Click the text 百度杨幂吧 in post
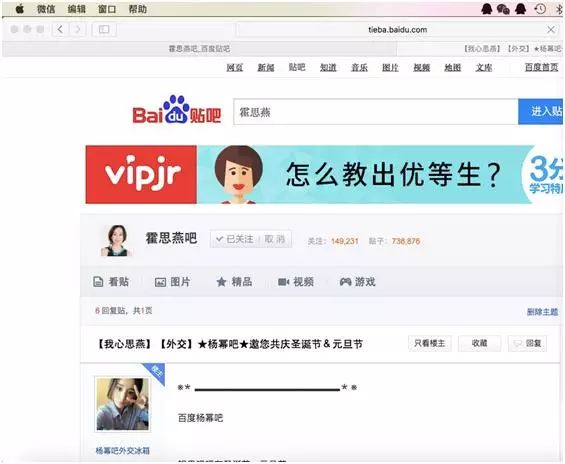This screenshot has height=464, width=565. 201,418
